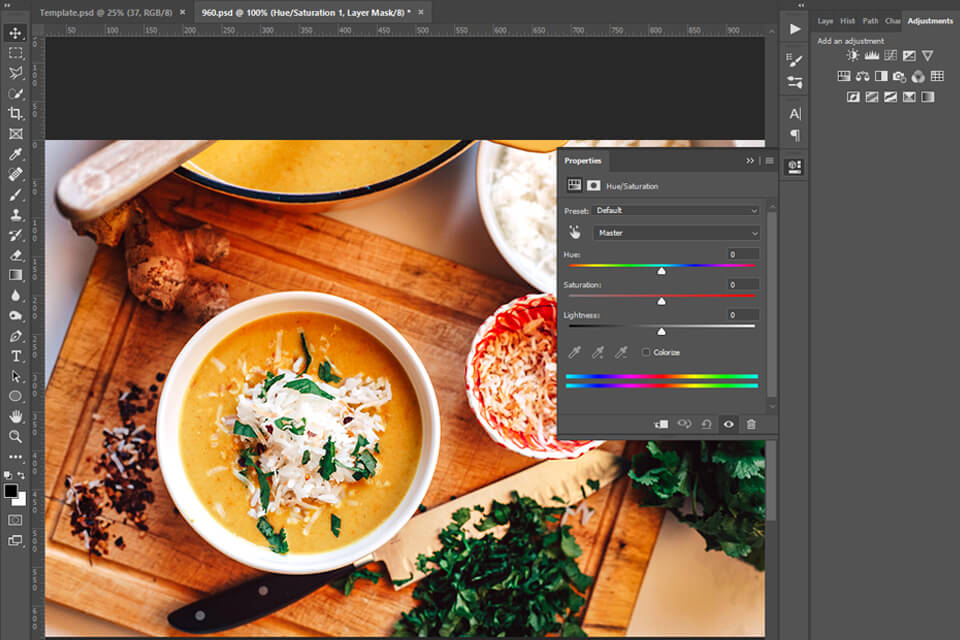This screenshot has height=640, width=960.
Task: Add a Black & White adjustment
Action: coord(881,76)
